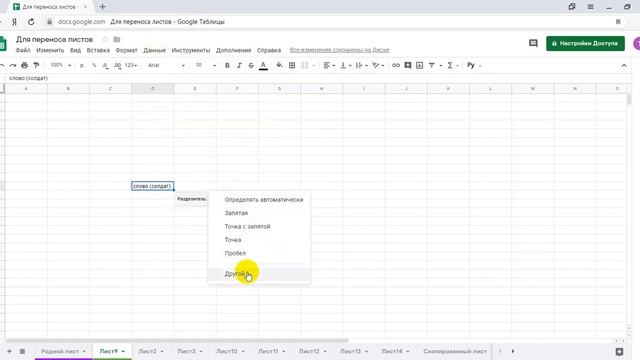Click the 'Все изменения сохранены на Диске' link
This screenshot has height=360, width=640.
pos(340,50)
